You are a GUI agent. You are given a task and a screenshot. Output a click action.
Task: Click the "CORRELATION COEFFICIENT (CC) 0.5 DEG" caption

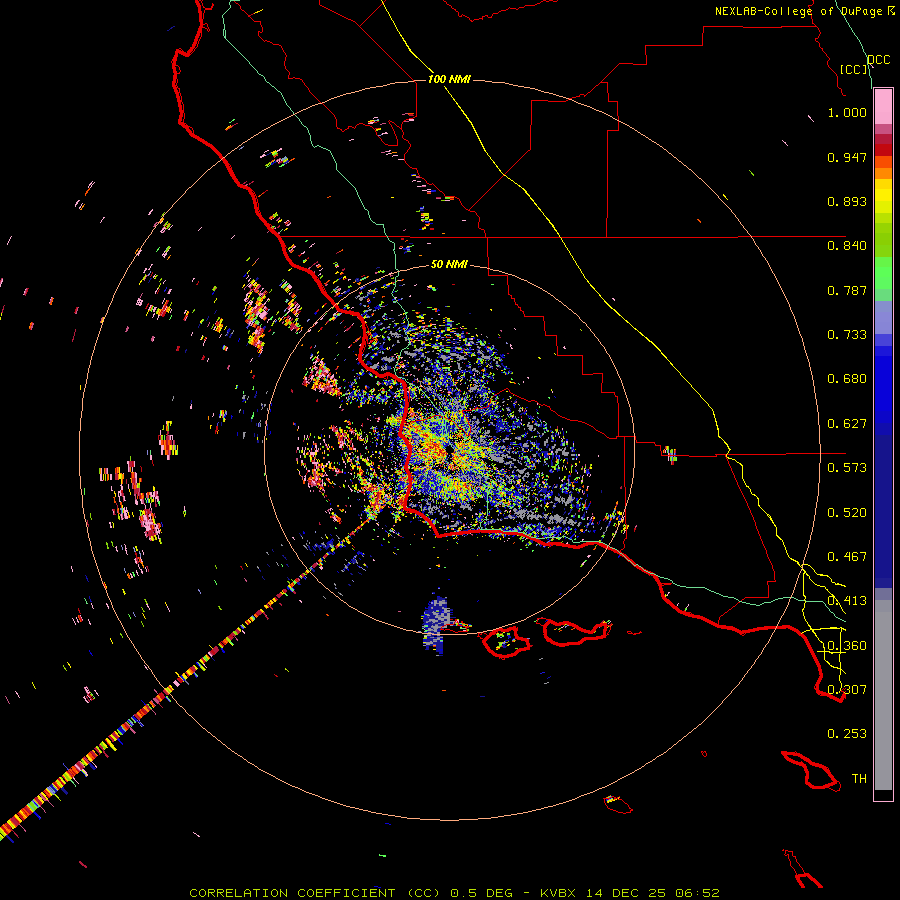point(351,893)
